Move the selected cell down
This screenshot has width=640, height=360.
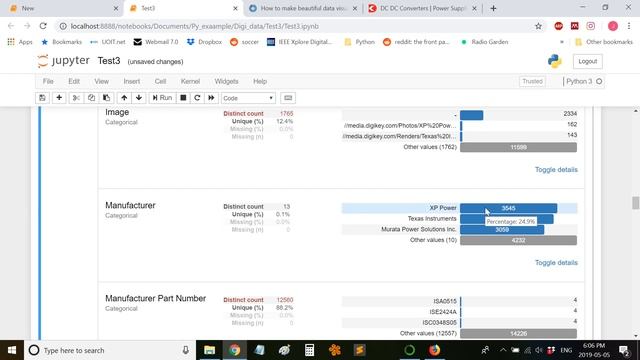pyautogui.click(x=139, y=98)
